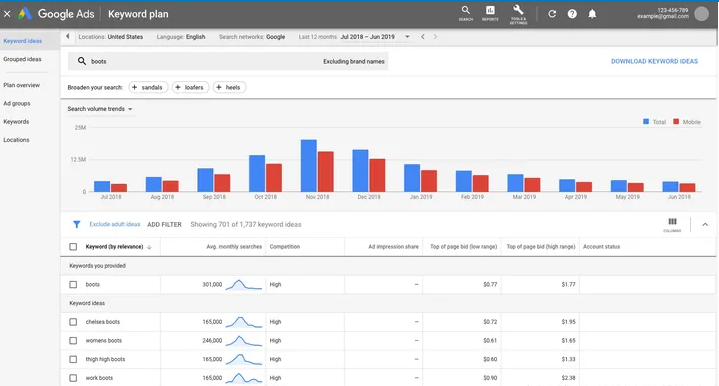Open Grouped ideas in the sidebar
The width and height of the screenshot is (719, 386).
pos(22,59)
